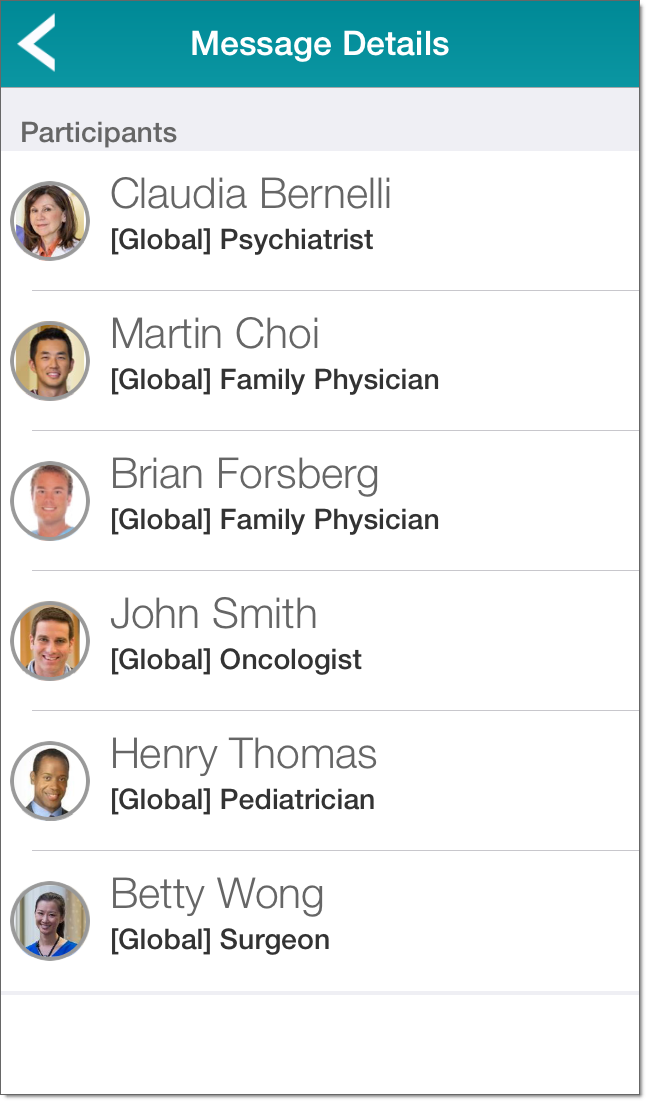This screenshot has height=1101, width=646.
Task: Open the Betty Wong name
Action: 217,894
